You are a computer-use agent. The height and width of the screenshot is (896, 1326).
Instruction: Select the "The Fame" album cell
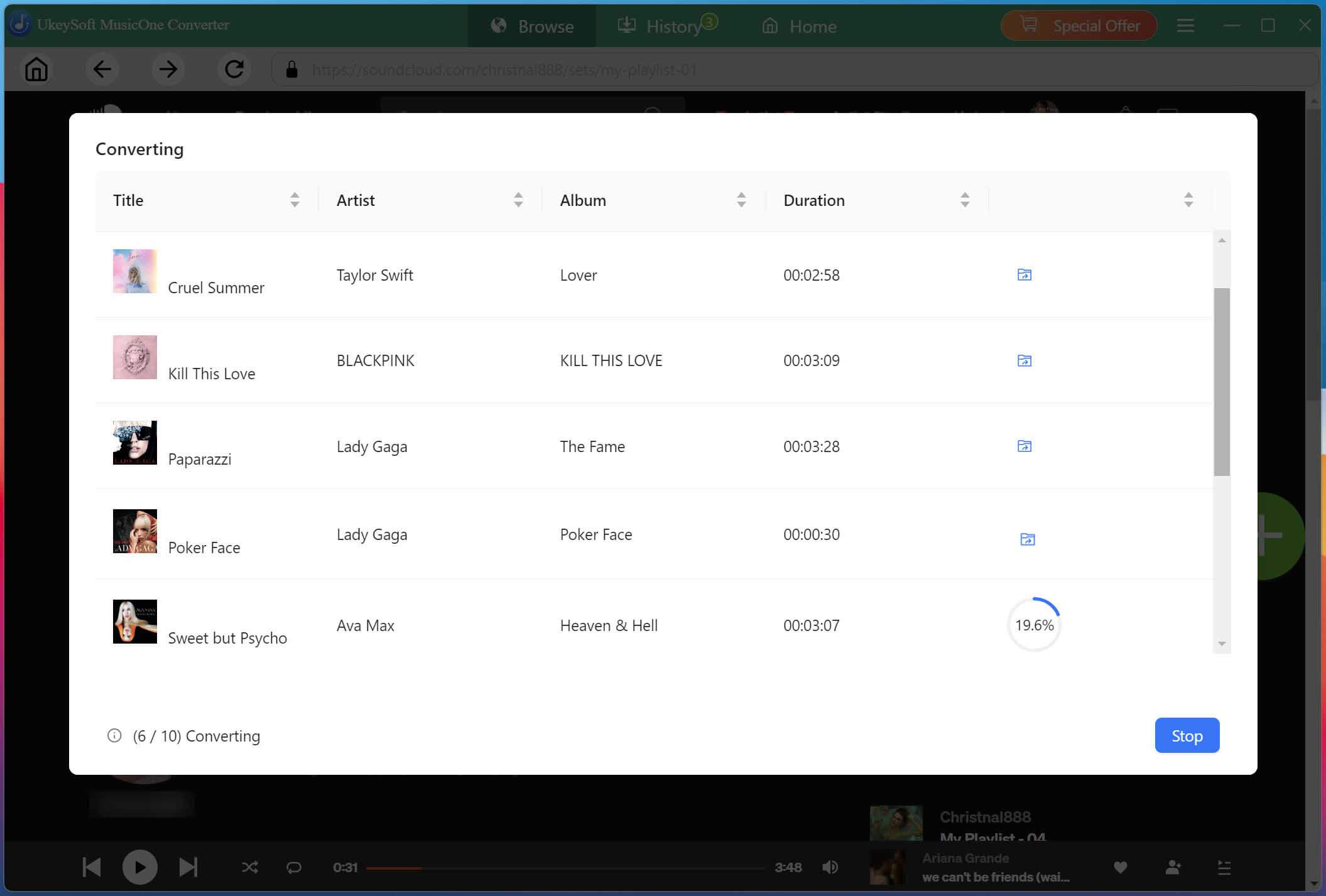pos(592,446)
